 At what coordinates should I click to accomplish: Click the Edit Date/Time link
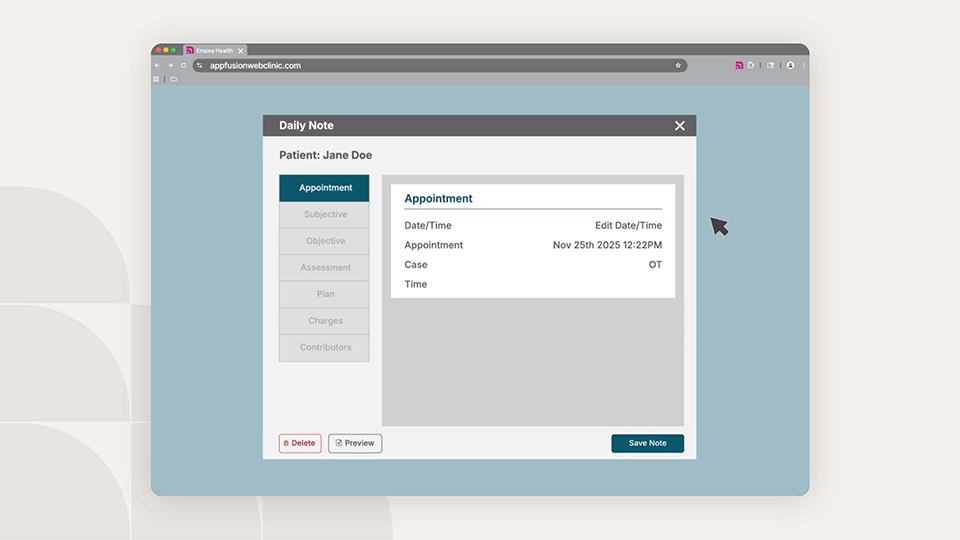coord(628,226)
